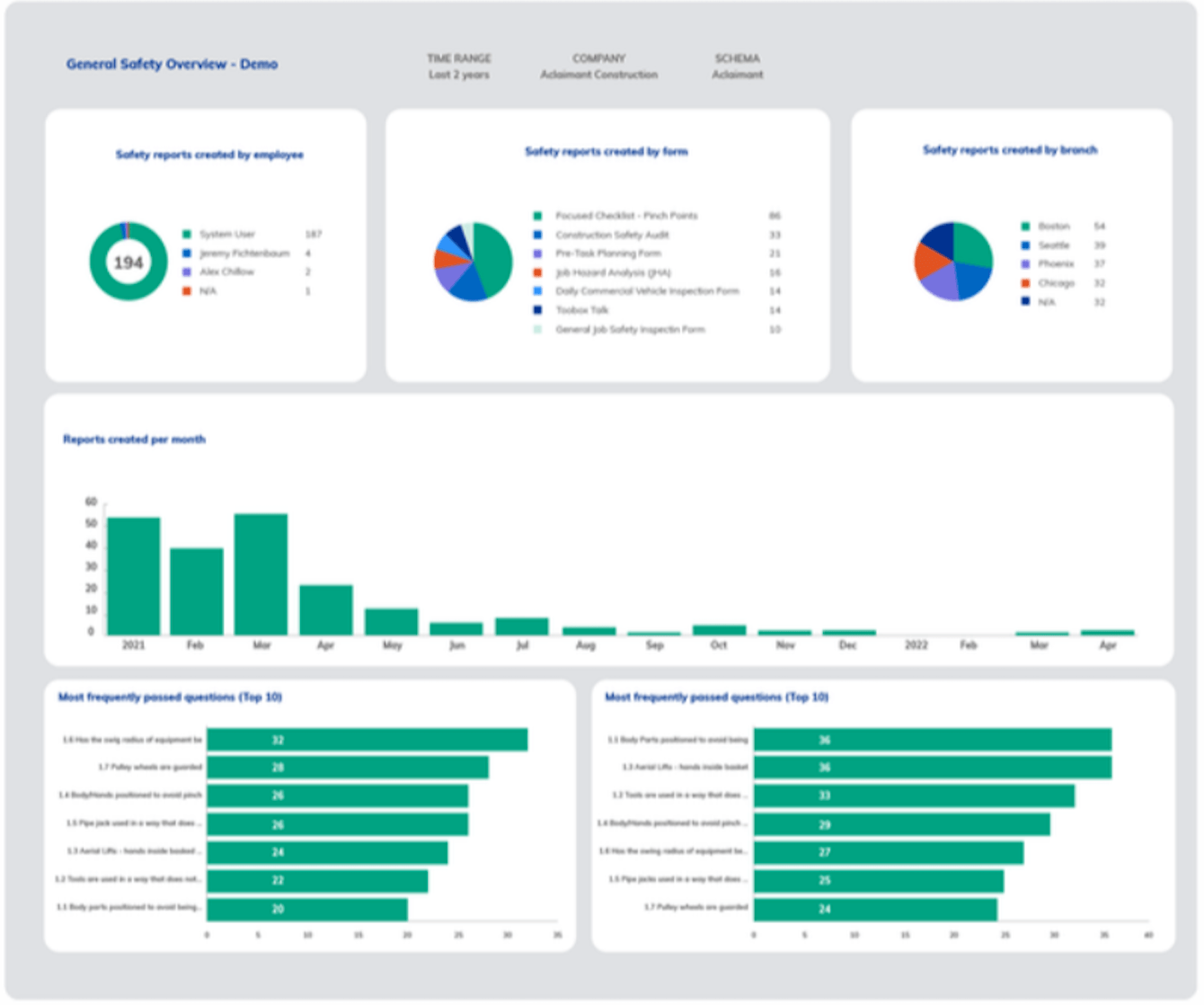
Task: Click the Reports created per month heading
Action: pos(134,440)
